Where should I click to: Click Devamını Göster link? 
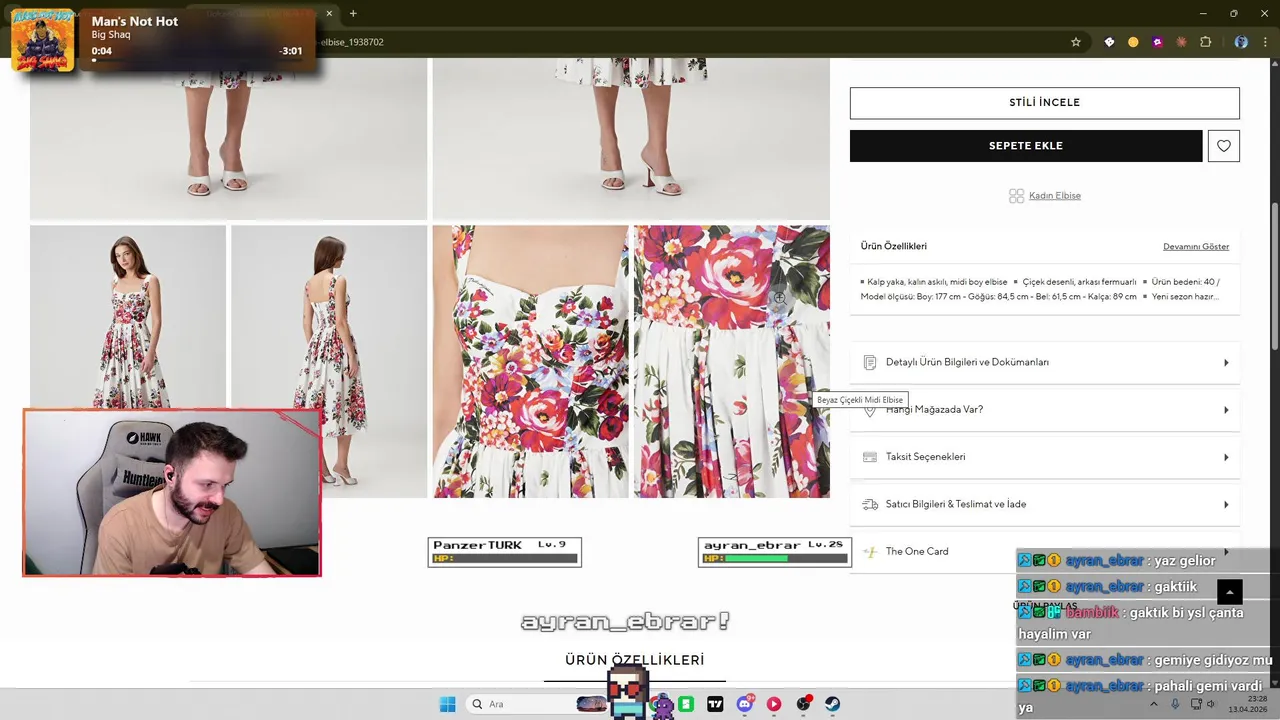click(1196, 247)
